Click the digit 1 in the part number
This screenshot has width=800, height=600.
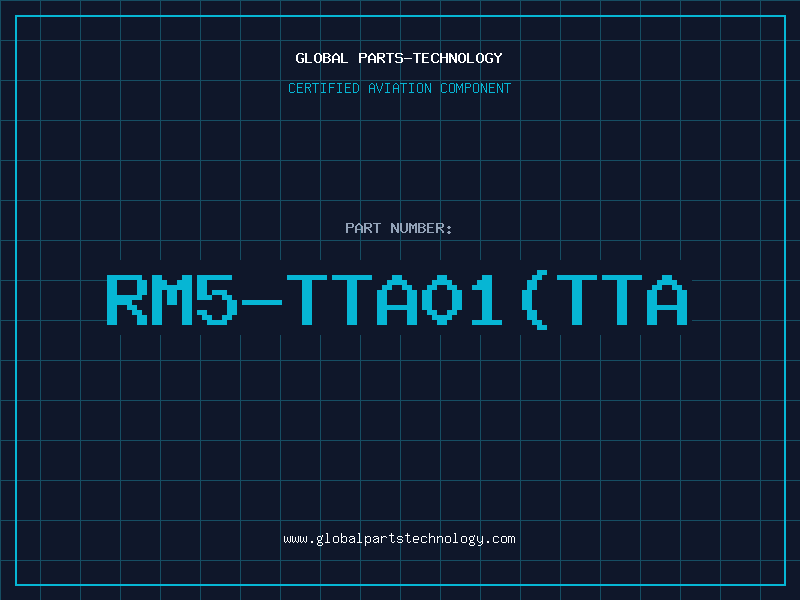486,300
